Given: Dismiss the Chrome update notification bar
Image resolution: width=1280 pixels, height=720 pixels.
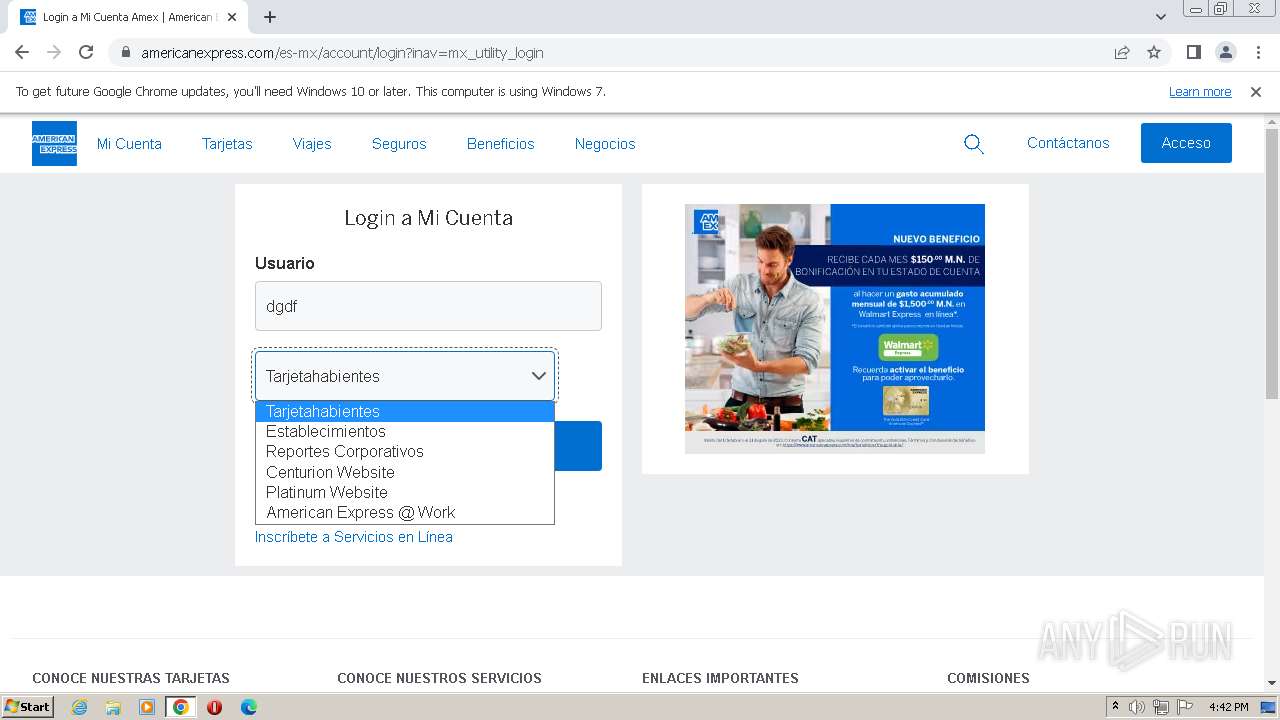Looking at the screenshot, I should click(1256, 91).
